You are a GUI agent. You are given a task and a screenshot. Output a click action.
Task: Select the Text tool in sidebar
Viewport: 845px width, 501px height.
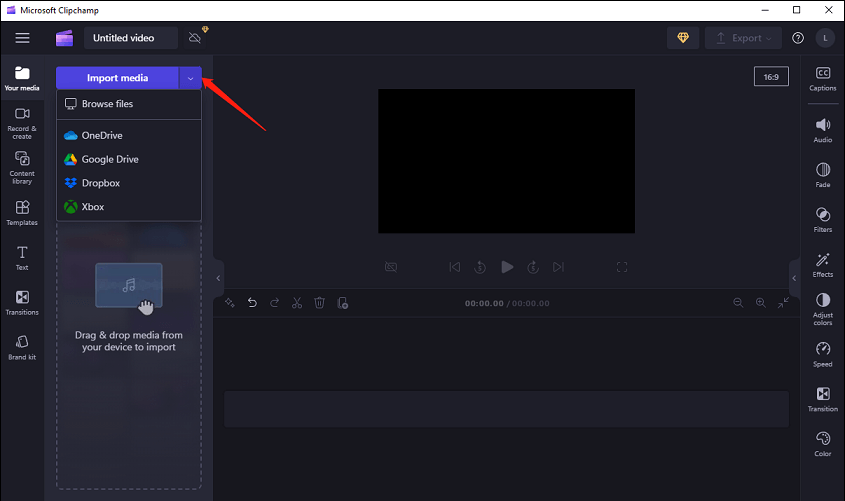[22, 258]
